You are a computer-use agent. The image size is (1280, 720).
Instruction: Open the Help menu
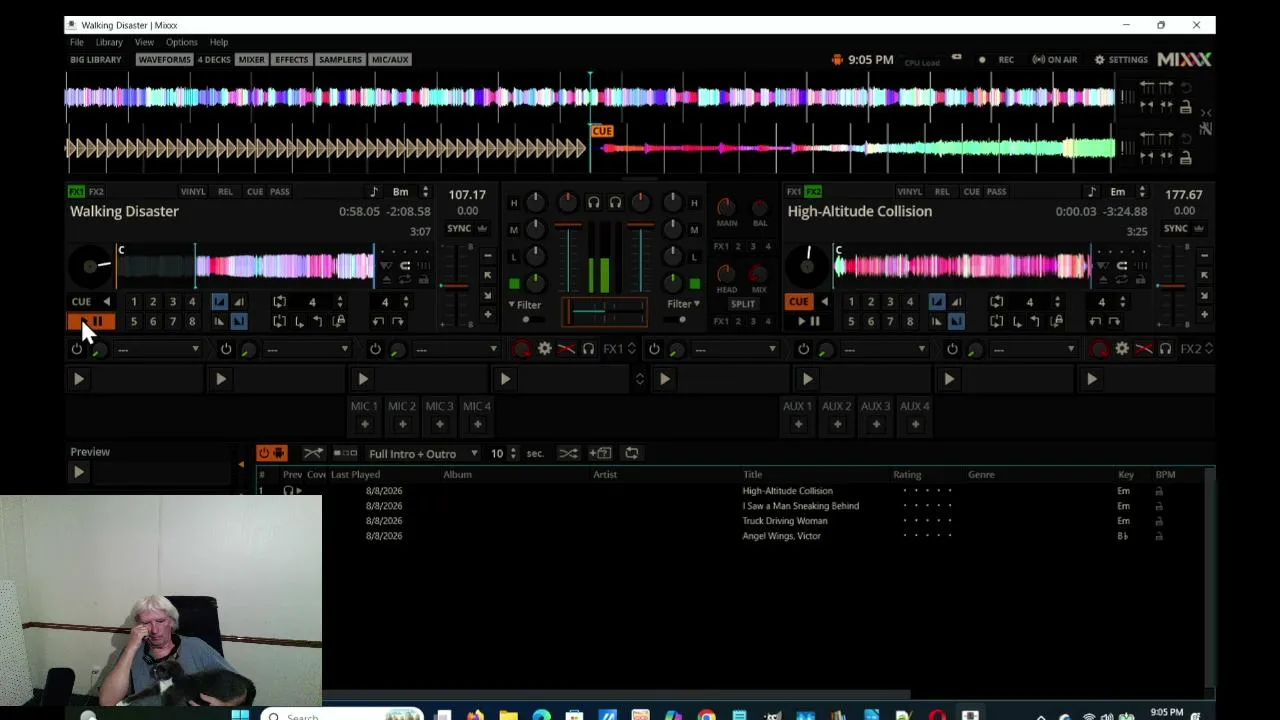coord(219,42)
